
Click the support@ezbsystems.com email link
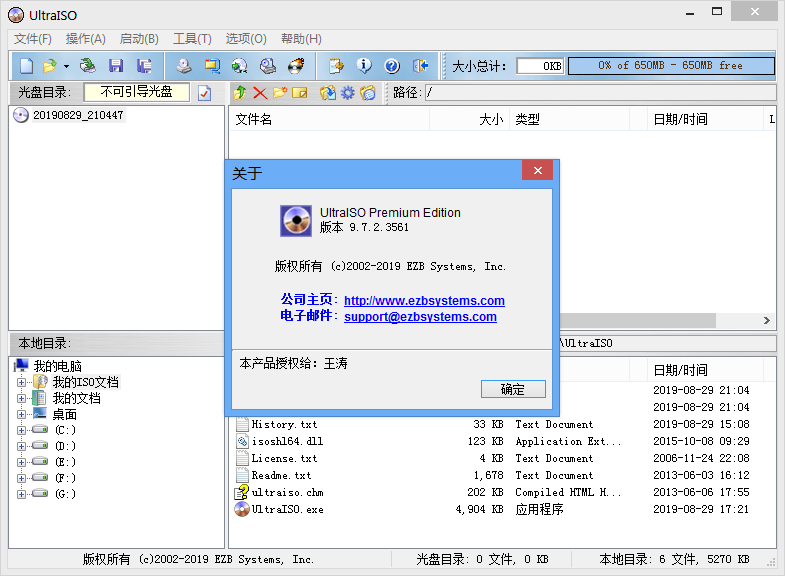pos(420,316)
